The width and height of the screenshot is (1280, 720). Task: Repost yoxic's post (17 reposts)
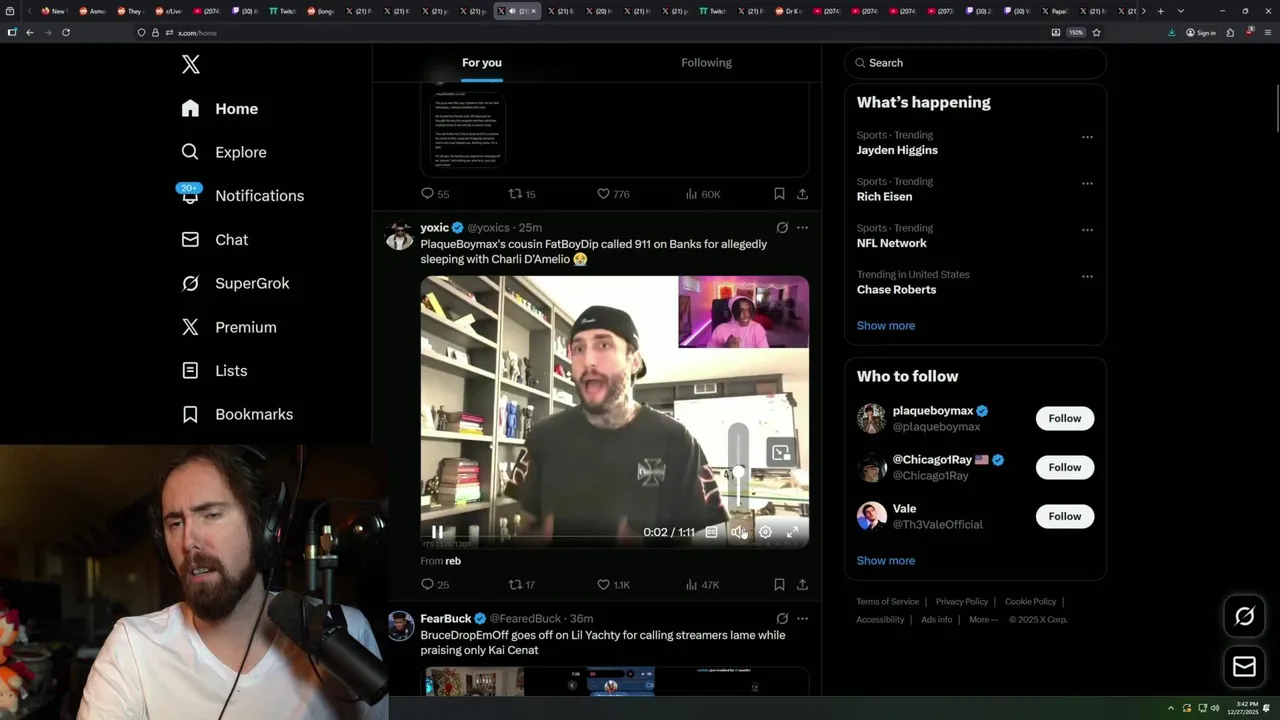pyautogui.click(x=522, y=585)
